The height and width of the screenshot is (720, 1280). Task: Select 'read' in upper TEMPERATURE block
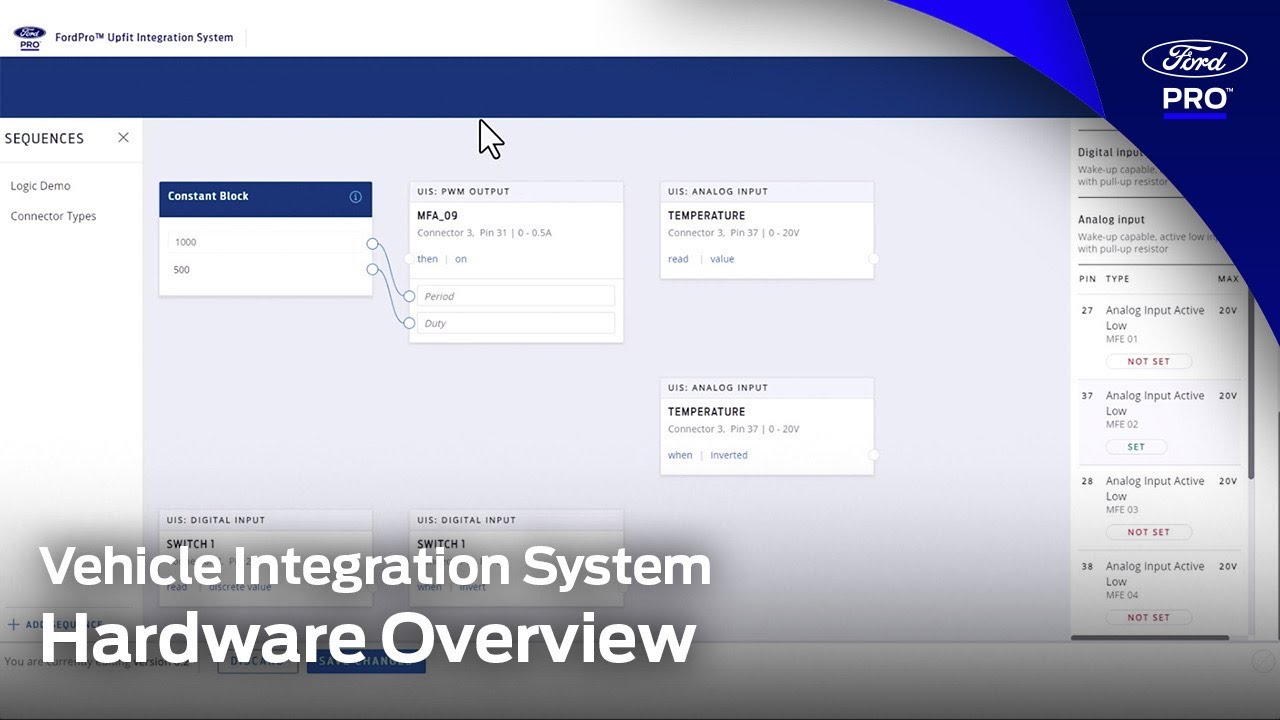(678, 259)
